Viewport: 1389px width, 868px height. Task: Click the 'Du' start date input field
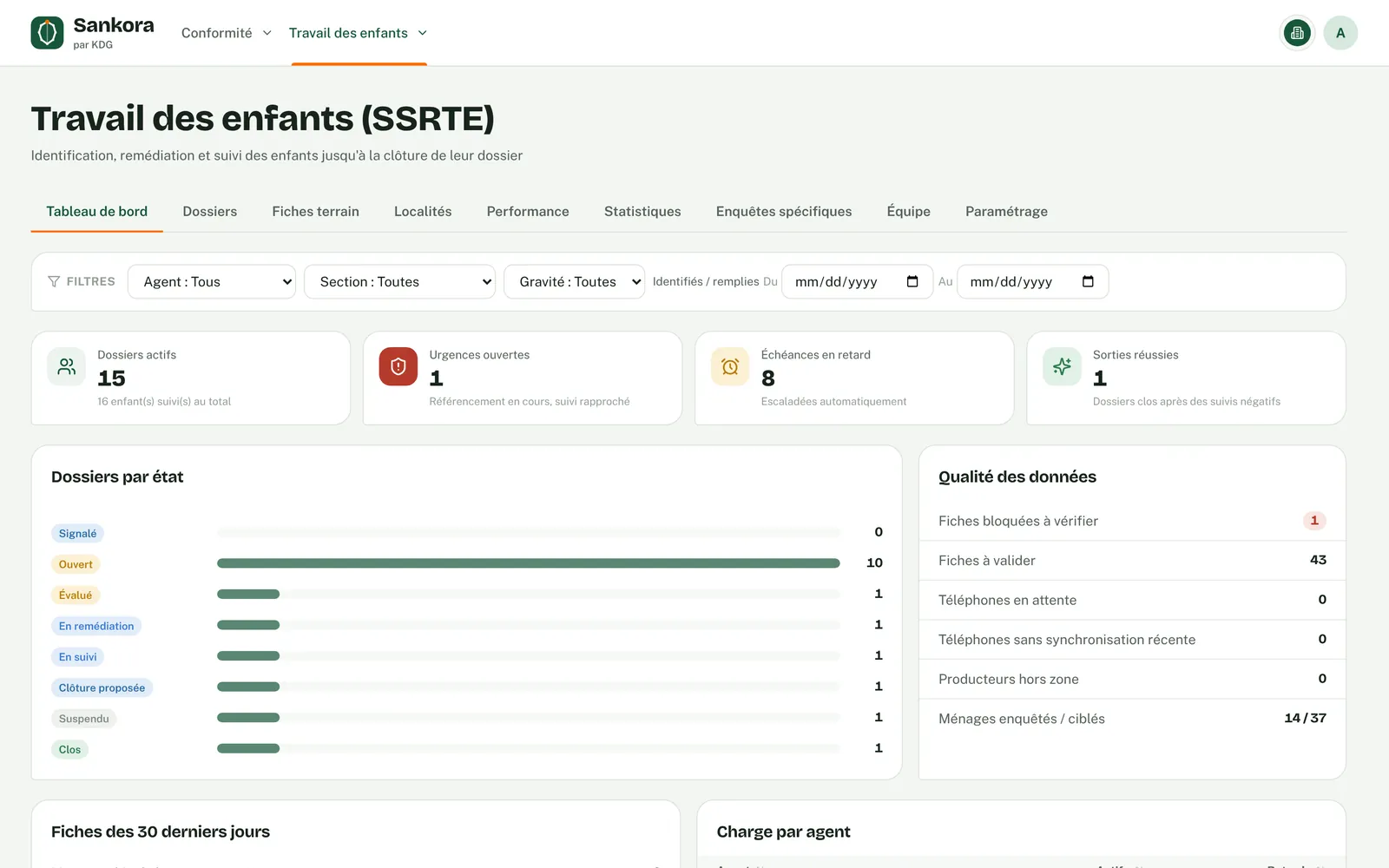857,281
